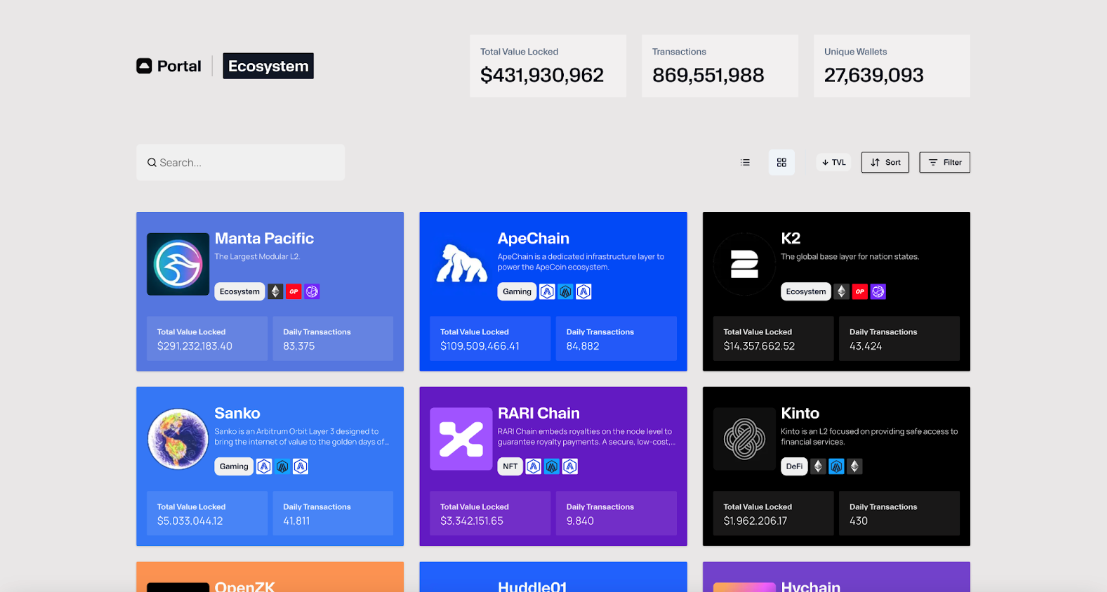
Task: Open the Hychain card title
Action: tap(810, 586)
